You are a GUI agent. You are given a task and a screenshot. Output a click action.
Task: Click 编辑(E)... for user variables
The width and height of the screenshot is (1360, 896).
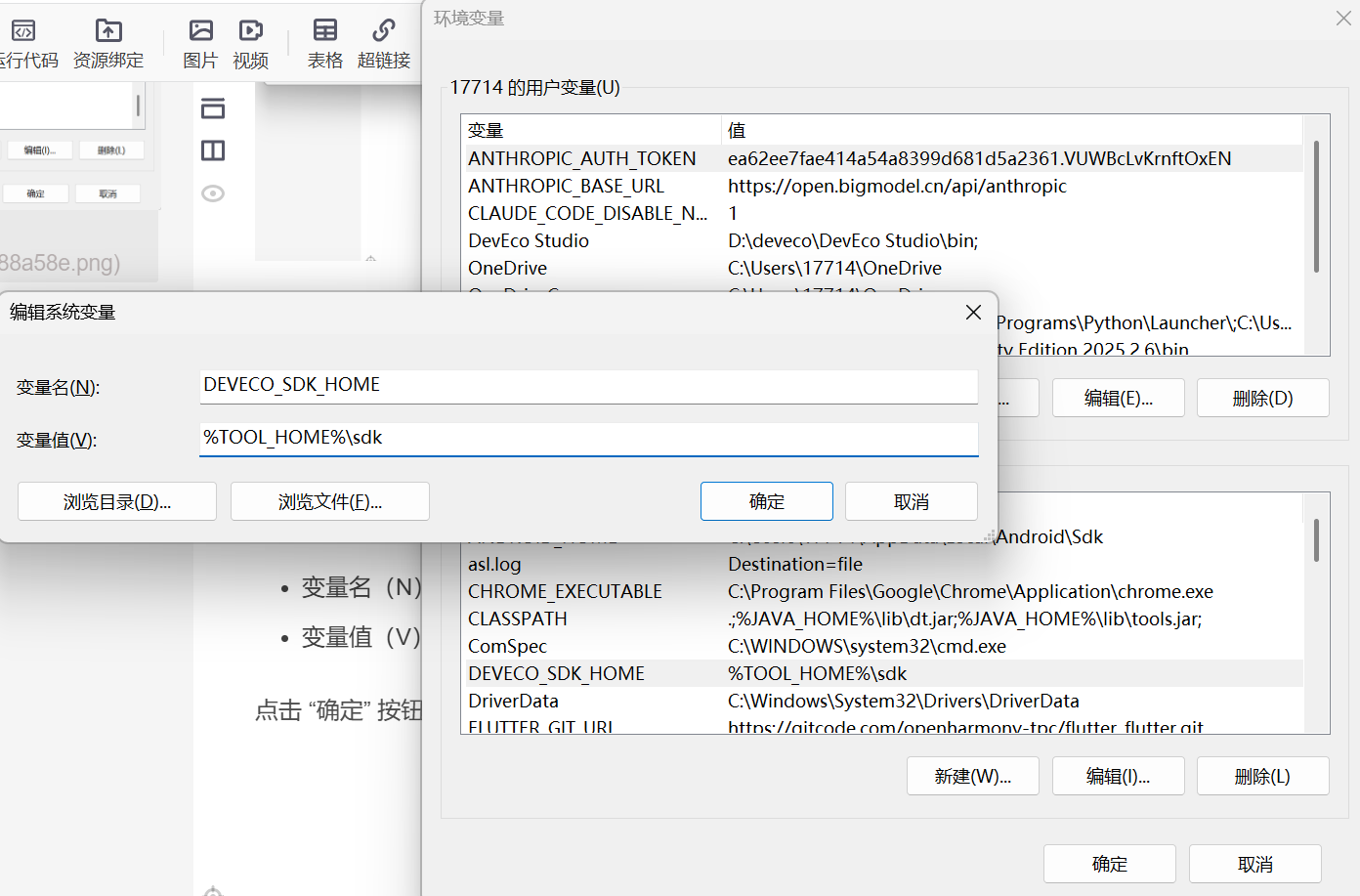coord(1119,398)
